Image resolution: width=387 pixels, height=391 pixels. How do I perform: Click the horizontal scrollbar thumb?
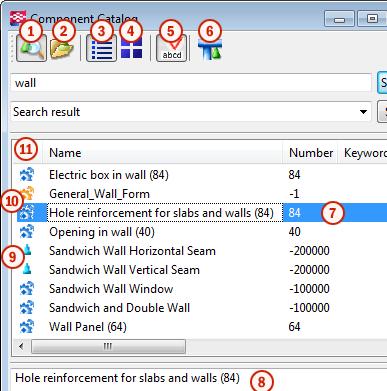click(x=108, y=347)
